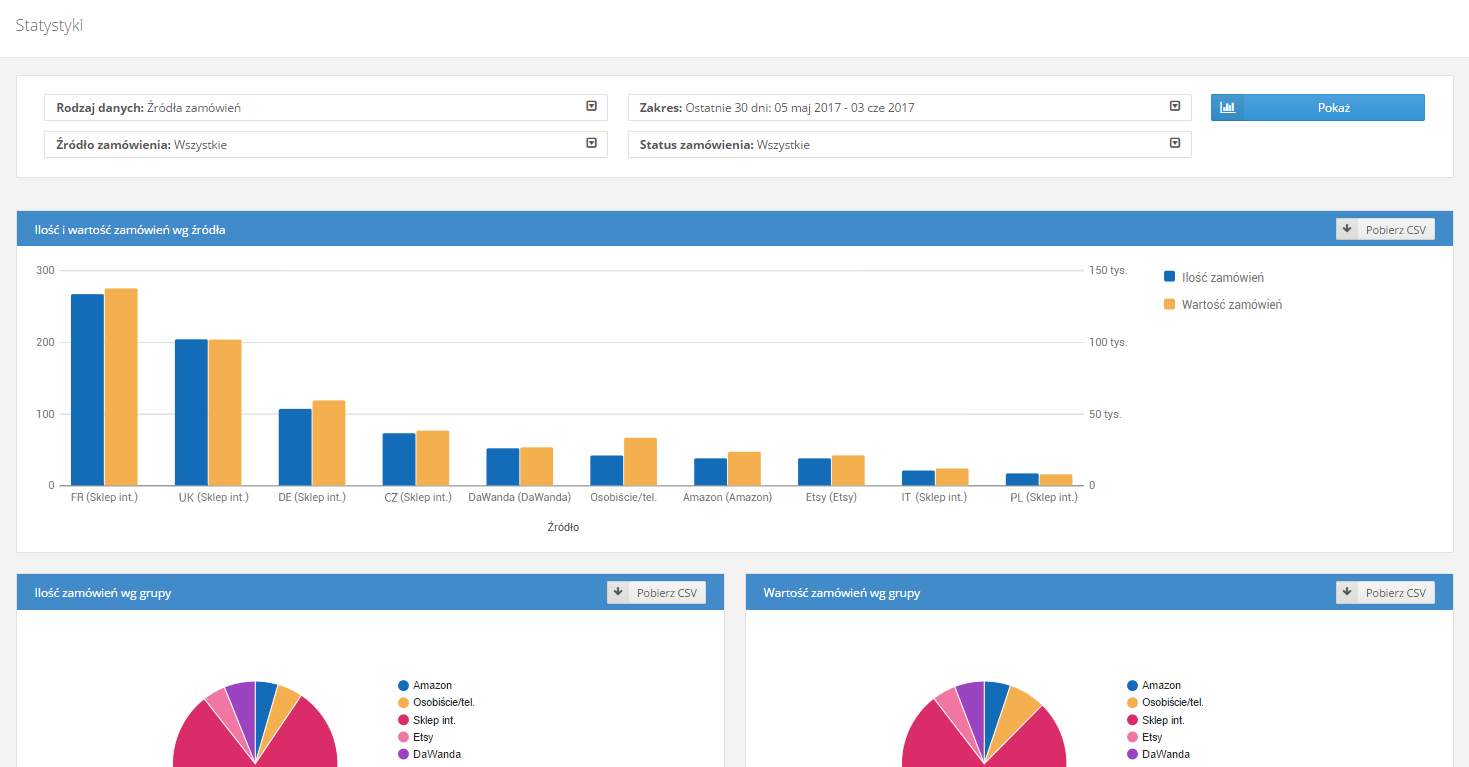Click the orange Osobiście/tel. bar

[x=640, y=462]
